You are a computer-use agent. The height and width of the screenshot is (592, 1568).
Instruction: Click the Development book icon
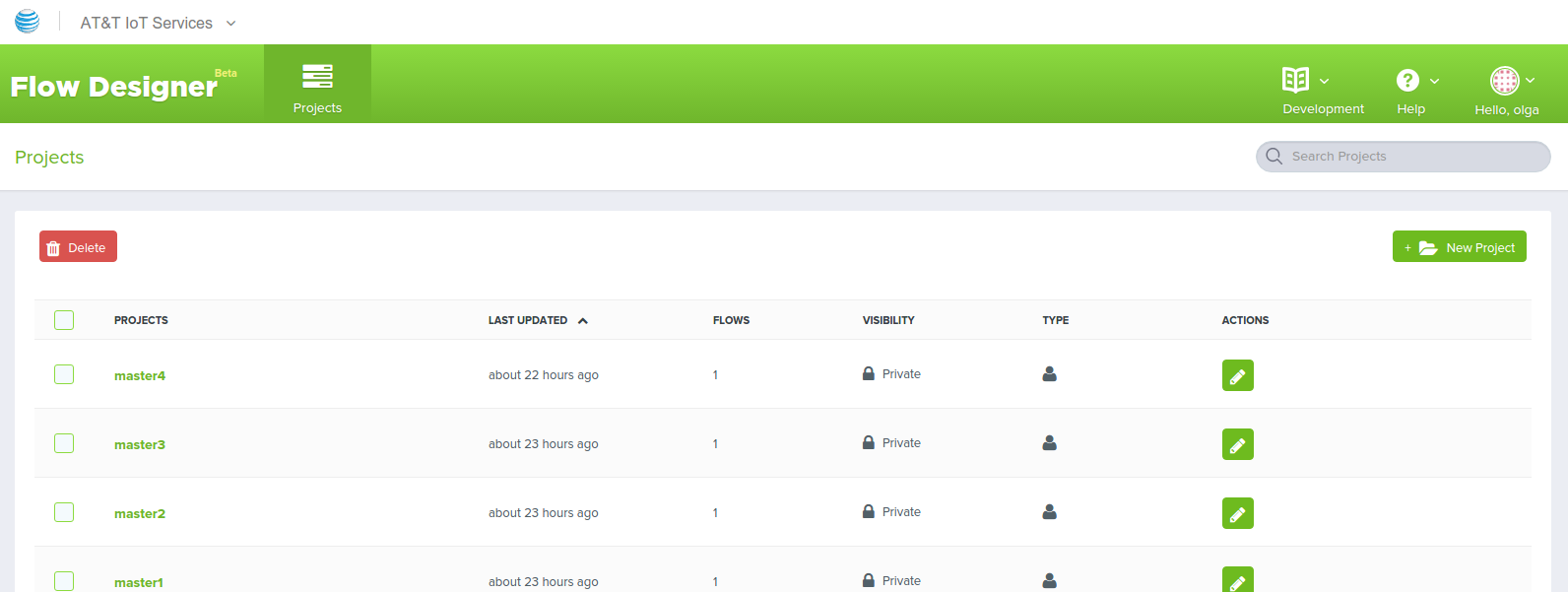(x=1295, y=80)
